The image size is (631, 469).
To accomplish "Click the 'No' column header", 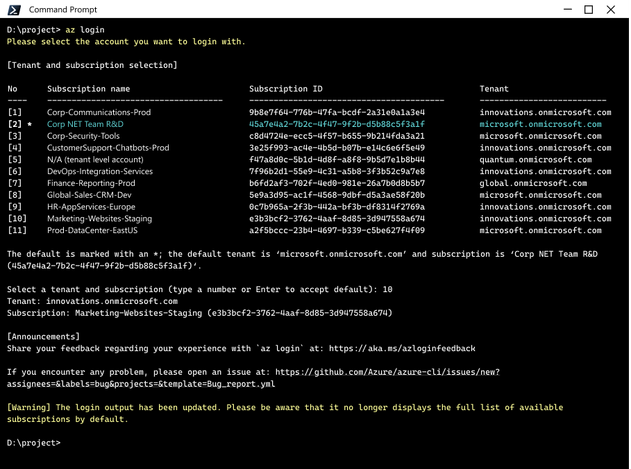I will click(12, 89).
